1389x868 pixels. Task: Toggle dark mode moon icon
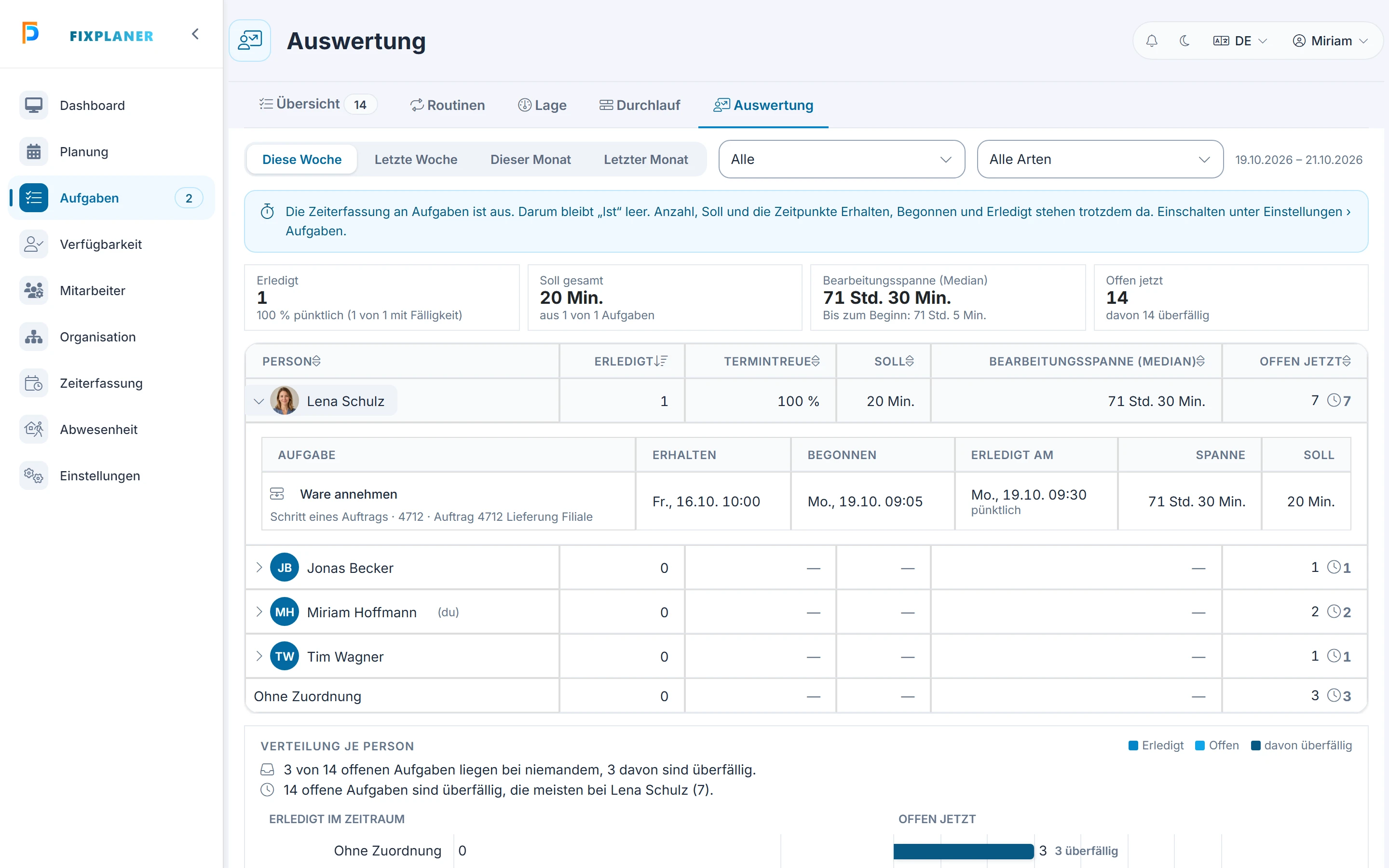(x=1184, y=41)
